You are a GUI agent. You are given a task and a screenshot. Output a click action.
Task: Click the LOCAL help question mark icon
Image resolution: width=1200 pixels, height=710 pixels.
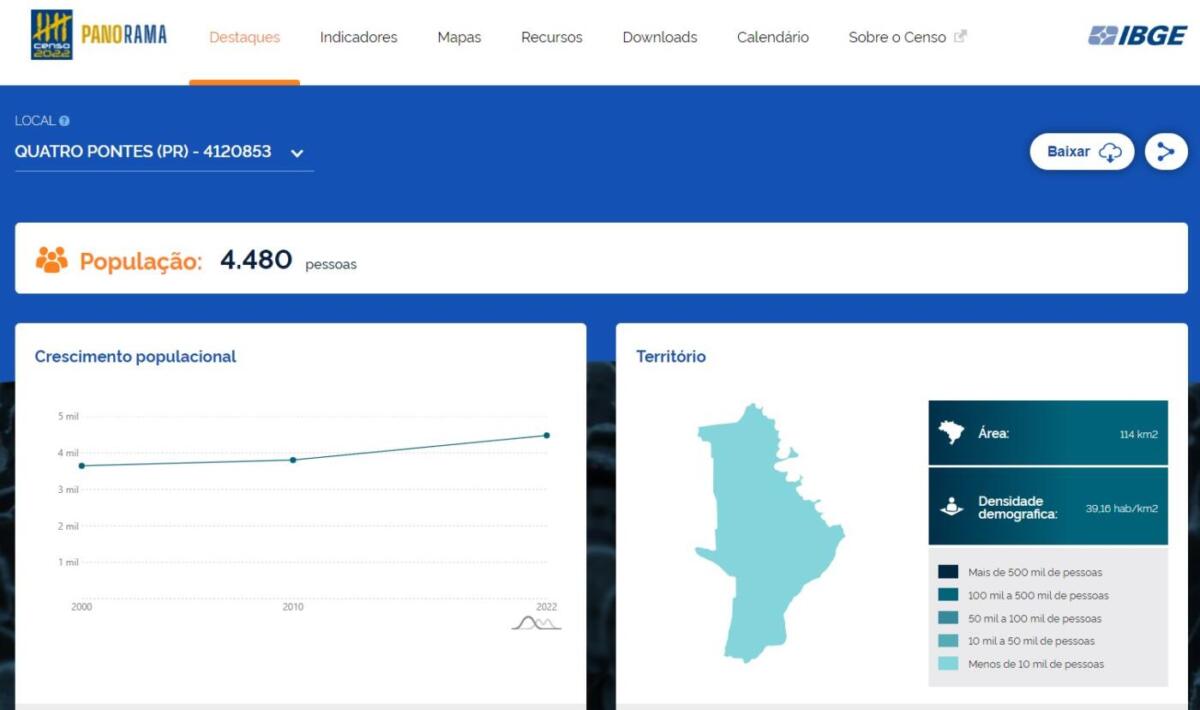64,121
